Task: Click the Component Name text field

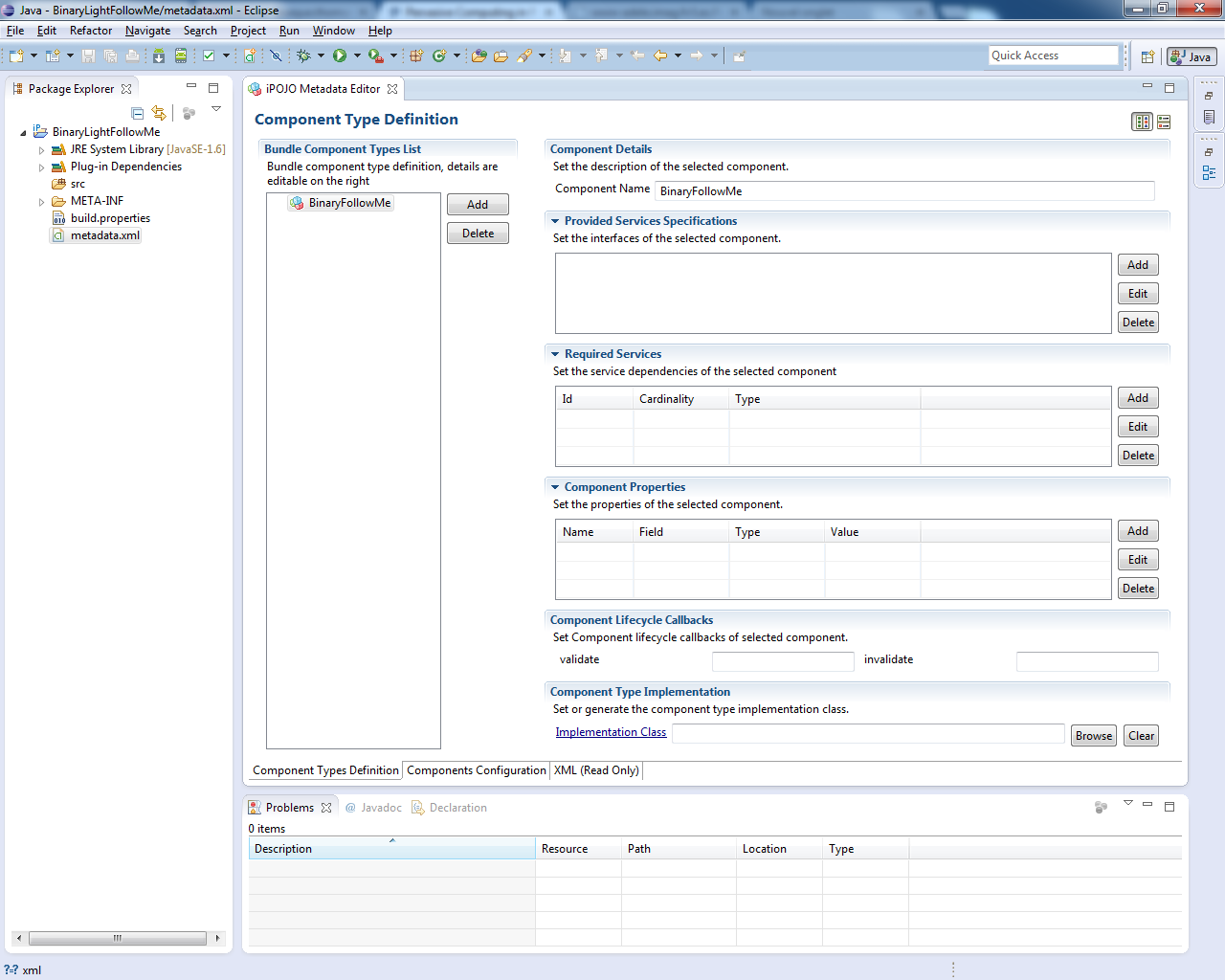Action: tap(903, 191)
